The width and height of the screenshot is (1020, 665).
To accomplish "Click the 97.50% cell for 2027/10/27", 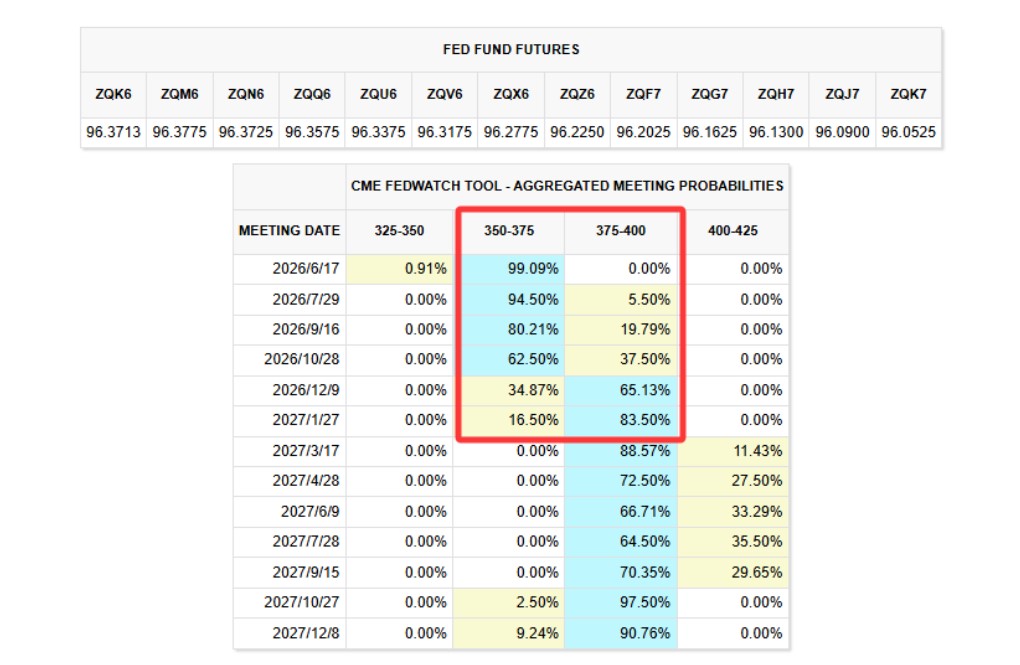I will point(621,603).
